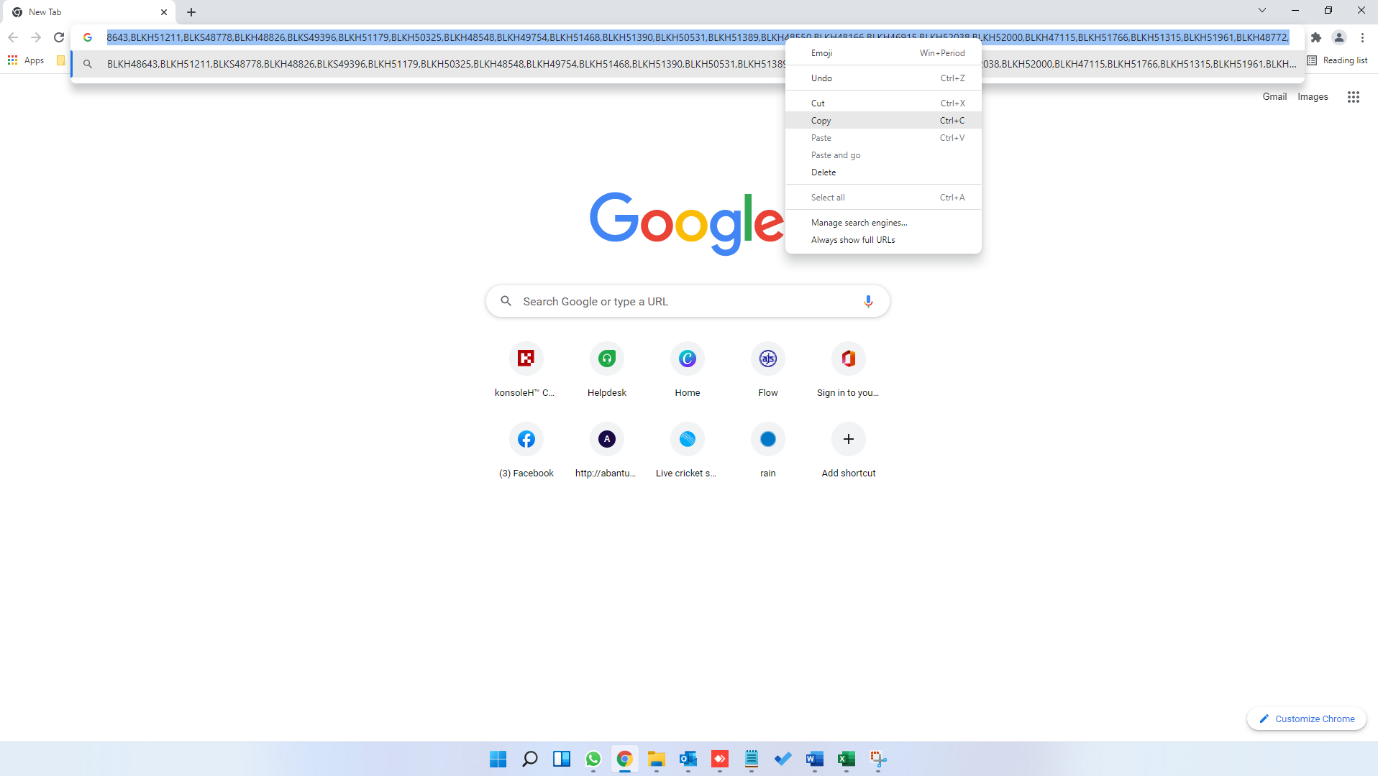Open Manage search engines option
1378x776 pixels.
click(883, 223)
